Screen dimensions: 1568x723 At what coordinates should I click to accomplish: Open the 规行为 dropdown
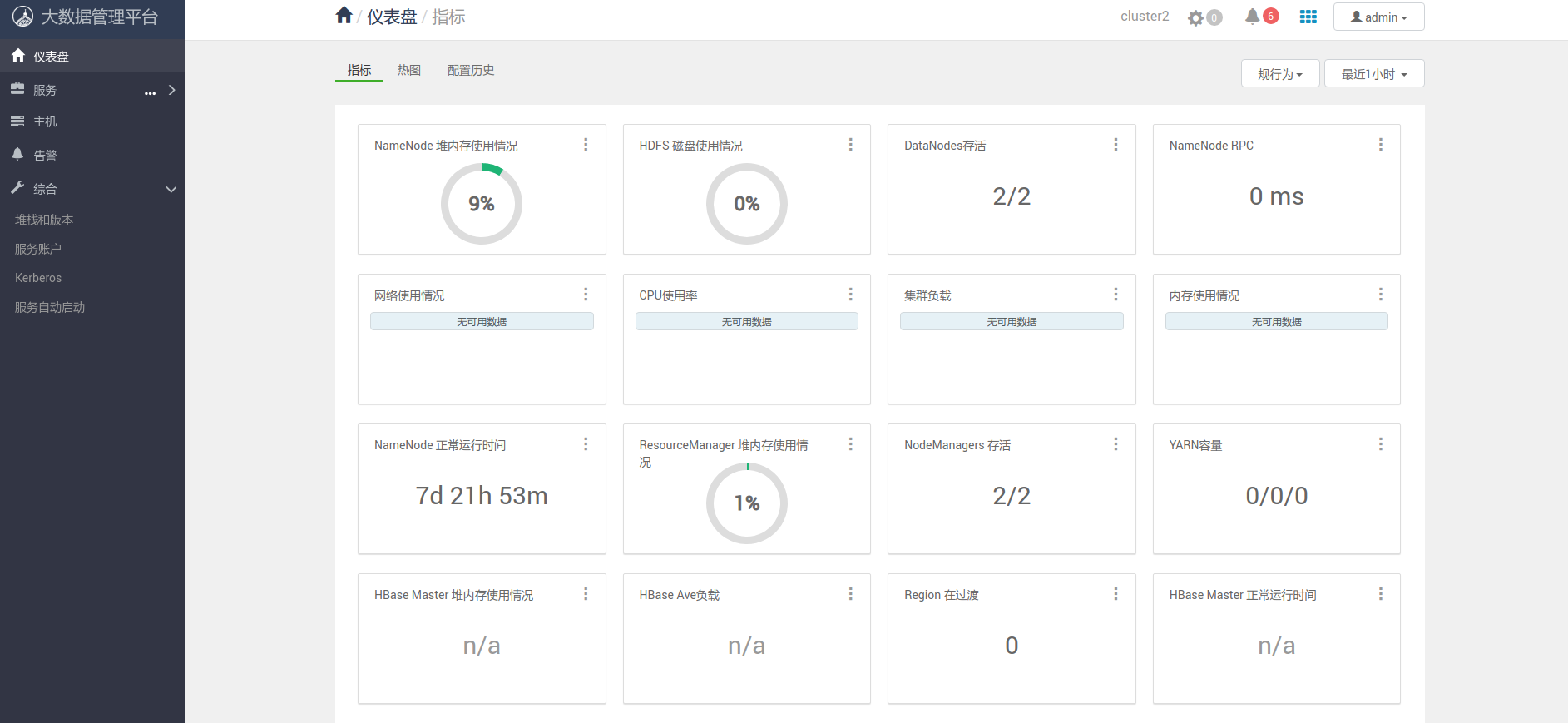[1280, 73]
